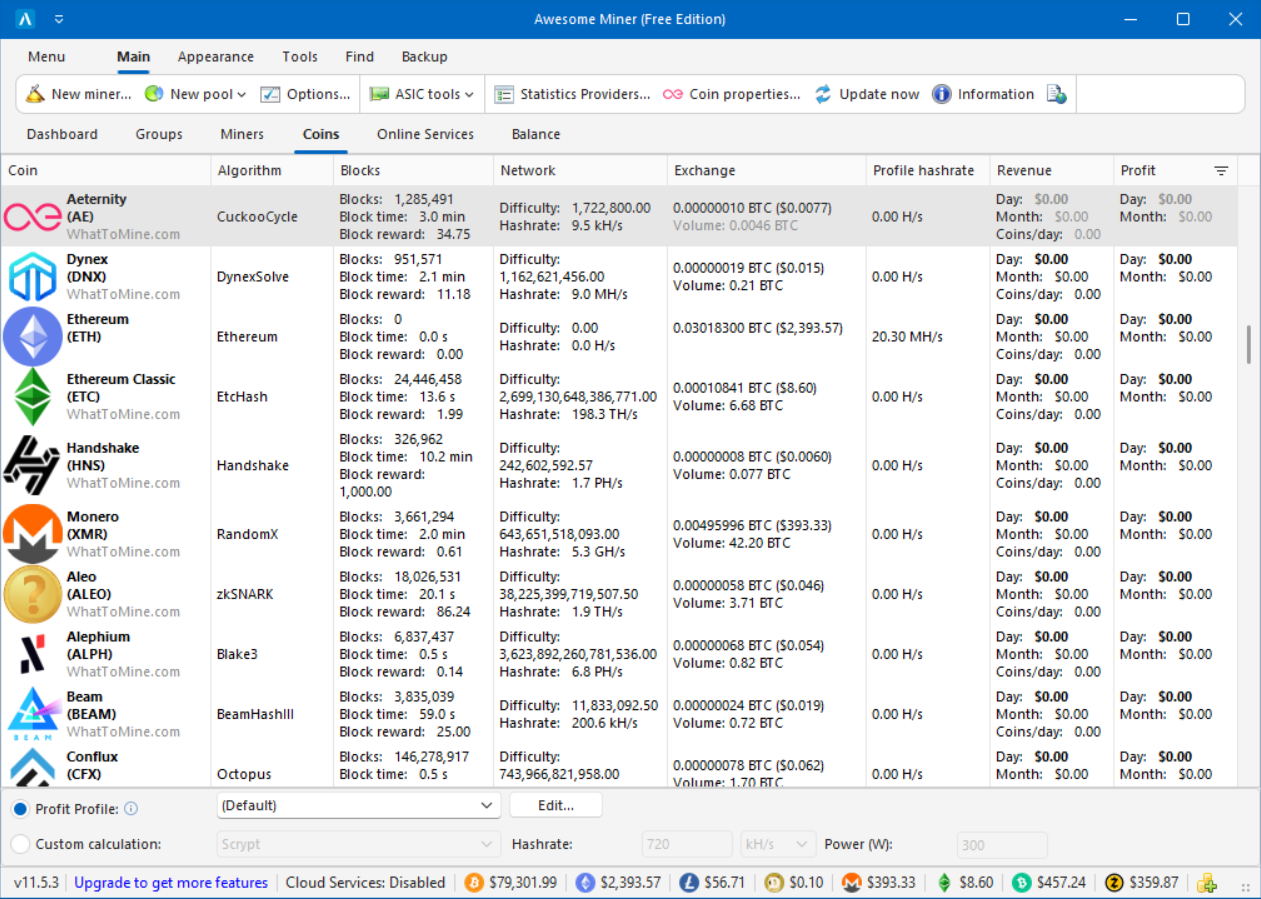Open the Find ribbon tab
The width and height of the screenshot is (1261, 899).
(x=359, y=57)
